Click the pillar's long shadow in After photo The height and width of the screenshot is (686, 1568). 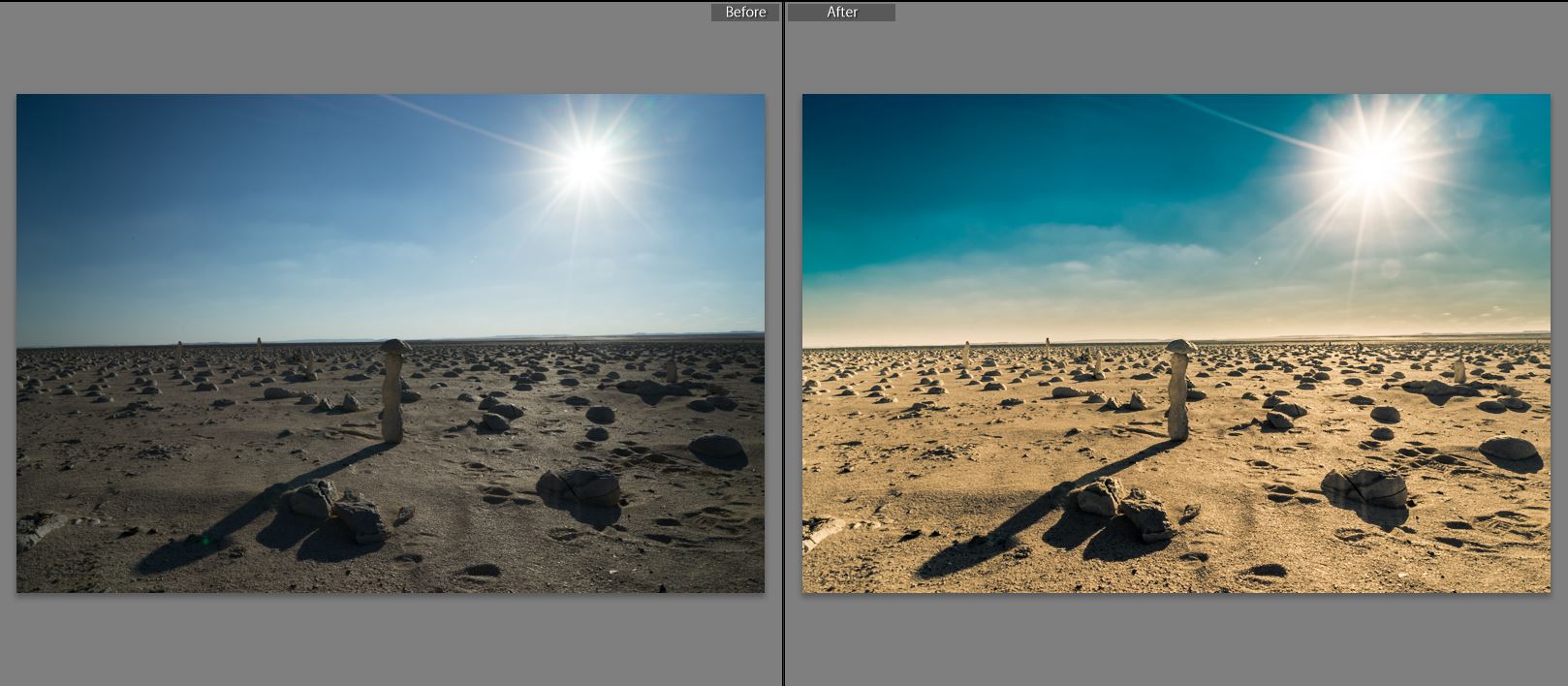(1027, 514)
